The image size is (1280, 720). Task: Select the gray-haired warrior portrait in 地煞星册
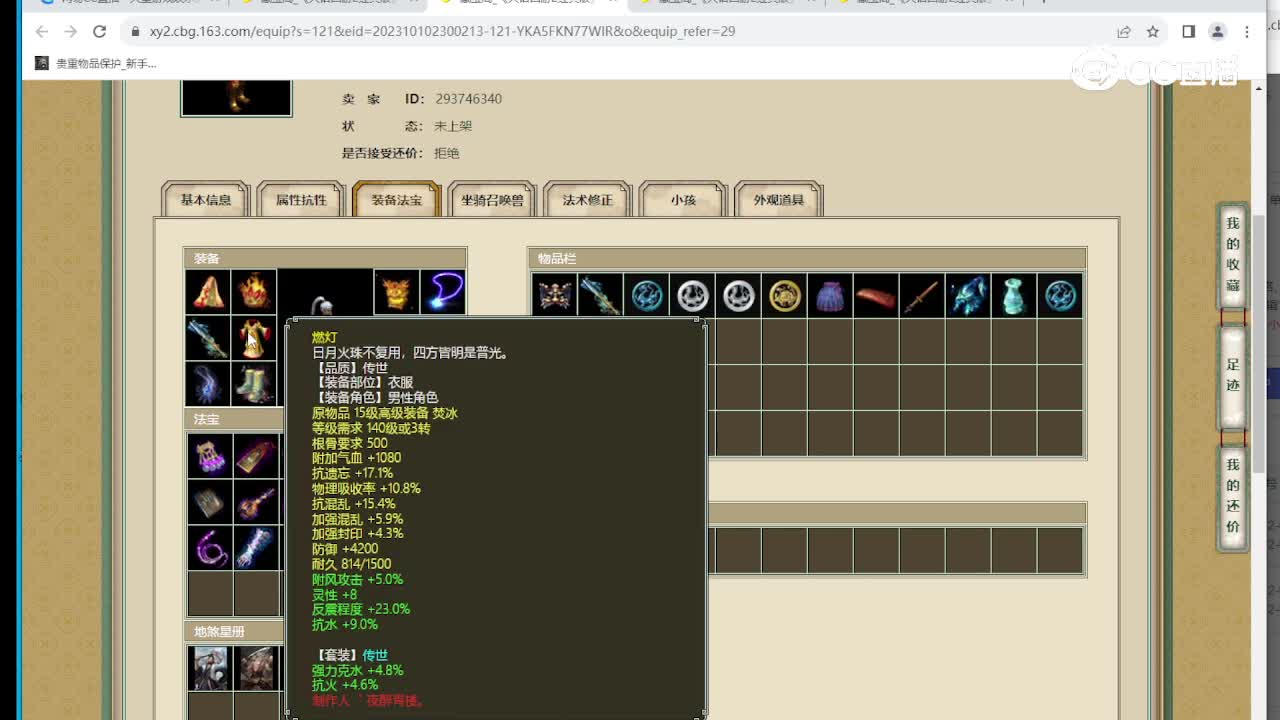pyautogui.click(x=210, y=668)
